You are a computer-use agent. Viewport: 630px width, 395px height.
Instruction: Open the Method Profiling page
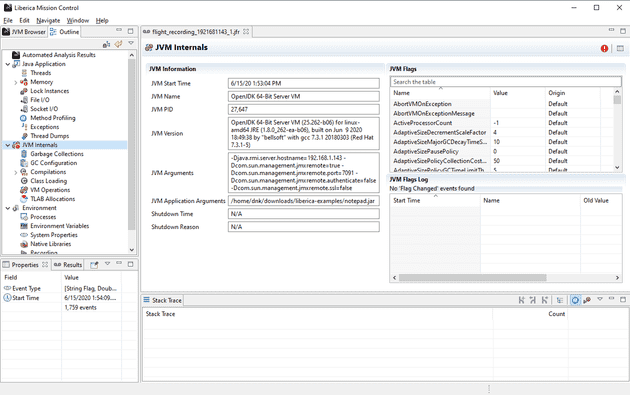click(53, 118)
